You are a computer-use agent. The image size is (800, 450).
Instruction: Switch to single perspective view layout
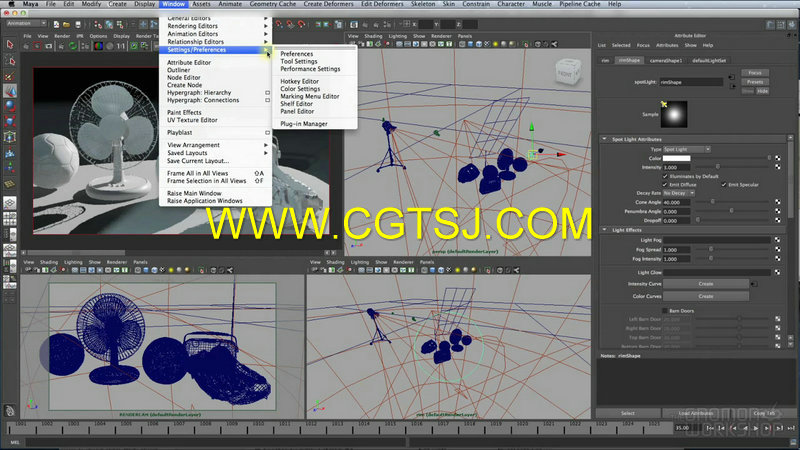click(x=10, y=204)
